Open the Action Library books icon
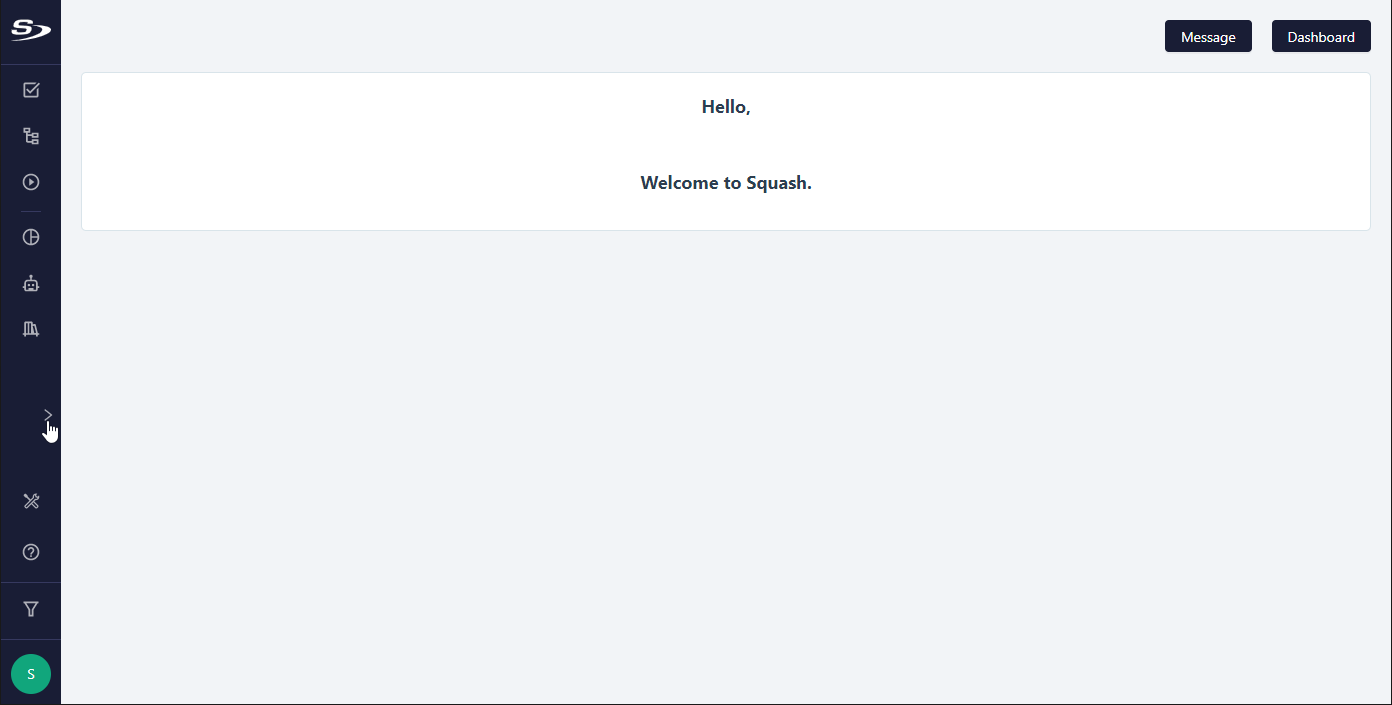 click(x=31, y=329)
